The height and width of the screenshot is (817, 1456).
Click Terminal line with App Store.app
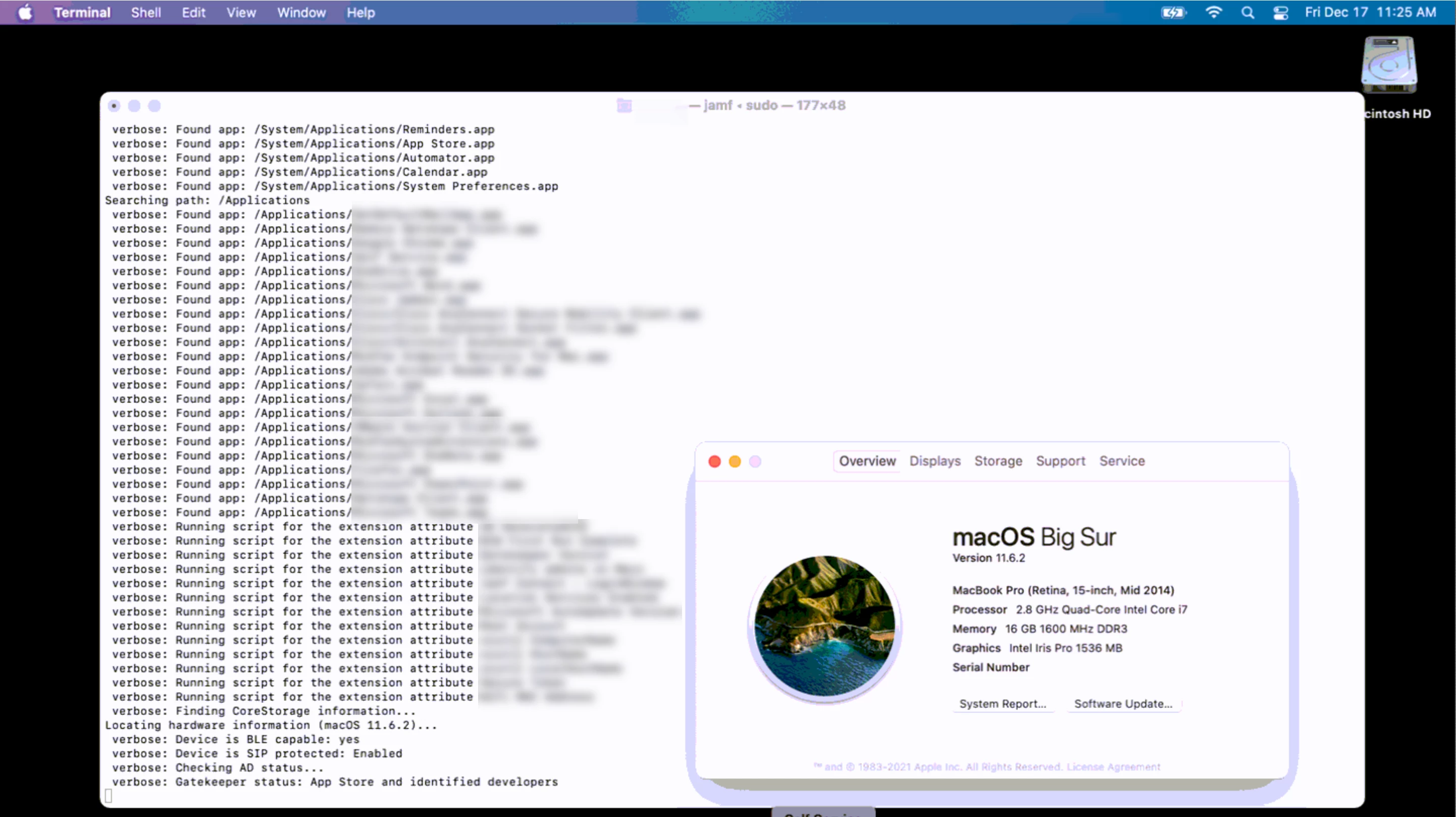(x=303, y=143)
